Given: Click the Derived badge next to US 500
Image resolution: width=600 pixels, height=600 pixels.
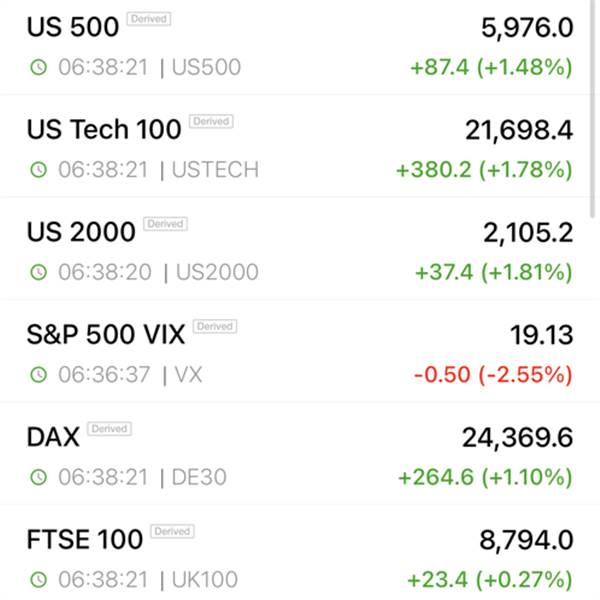Looking at the screenshot, I should pyautogui.click(x=149, y=19).
